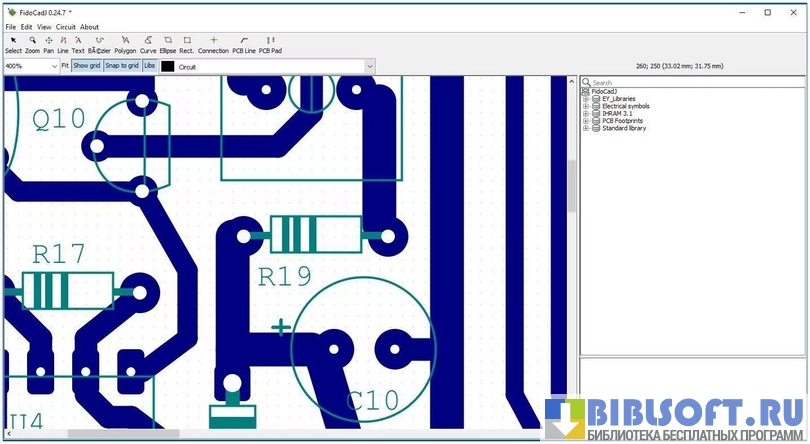Viewport: 810px width, 444px height.
Task: Expand the PCB Footprints library node
Action: [586, 121]
